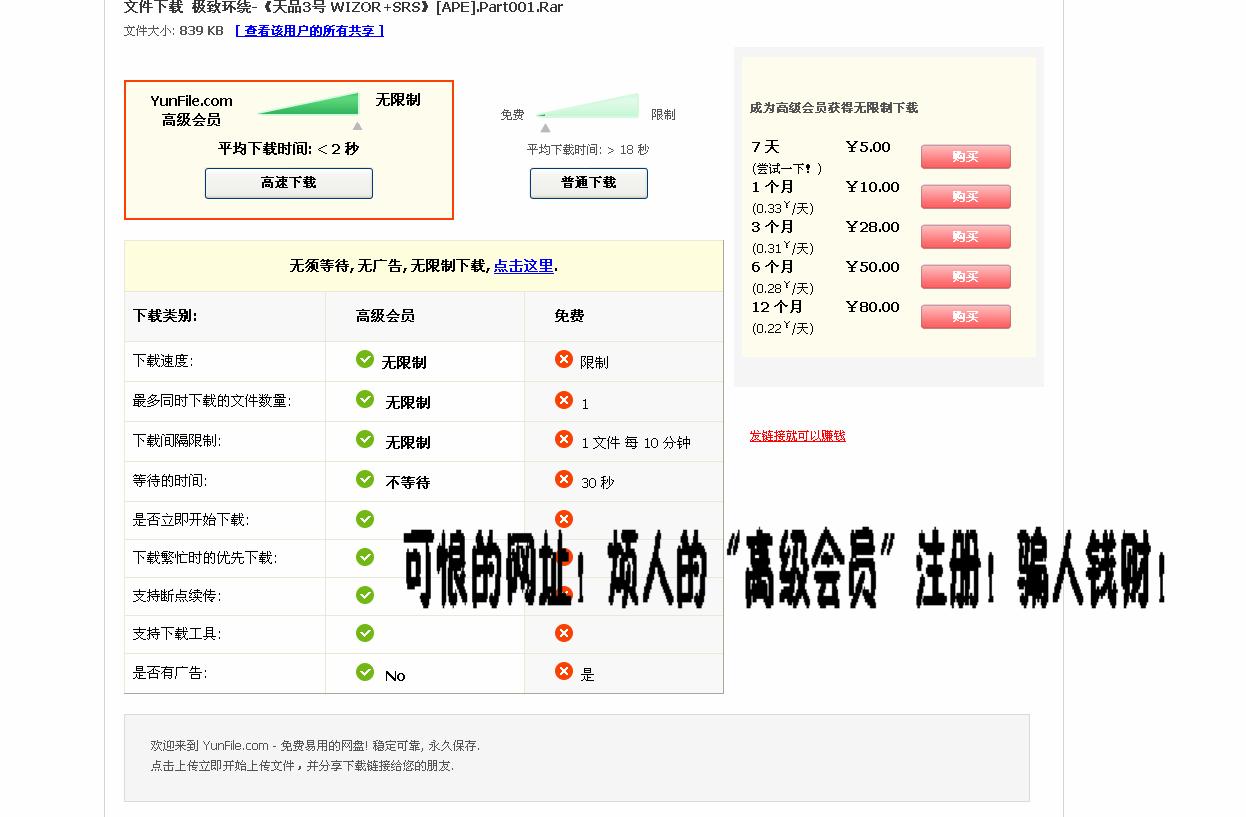
Task: Click the 平均下载时间: > 18 秒 text
Action: click(588, 150)
